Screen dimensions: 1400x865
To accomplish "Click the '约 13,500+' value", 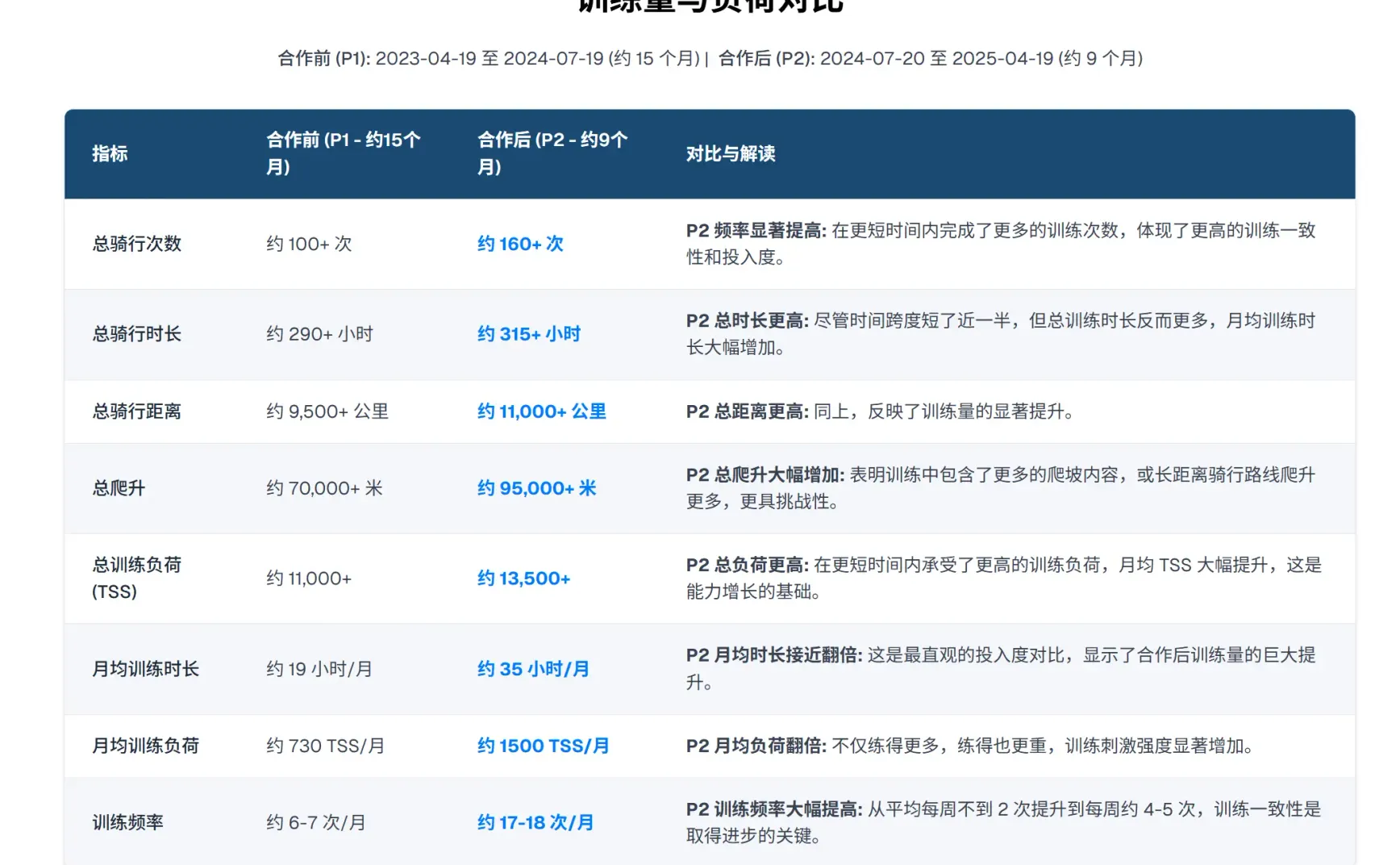I will click(524, 579).
